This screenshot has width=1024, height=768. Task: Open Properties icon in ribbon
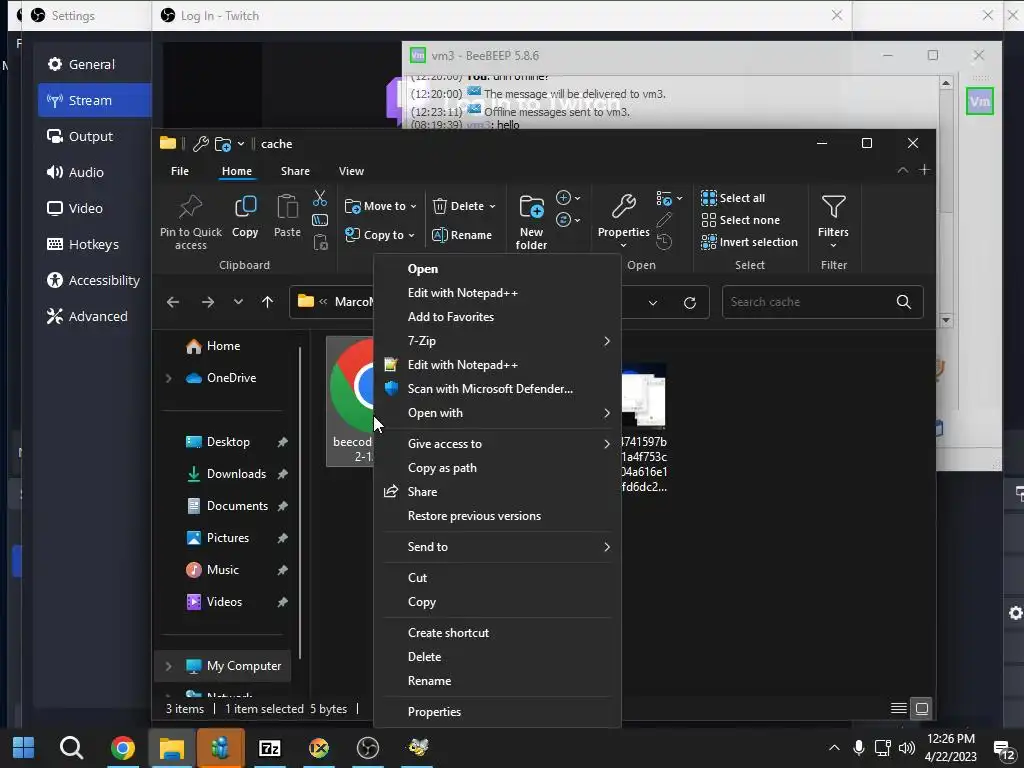pyautogui.click(x=624, y=207)
